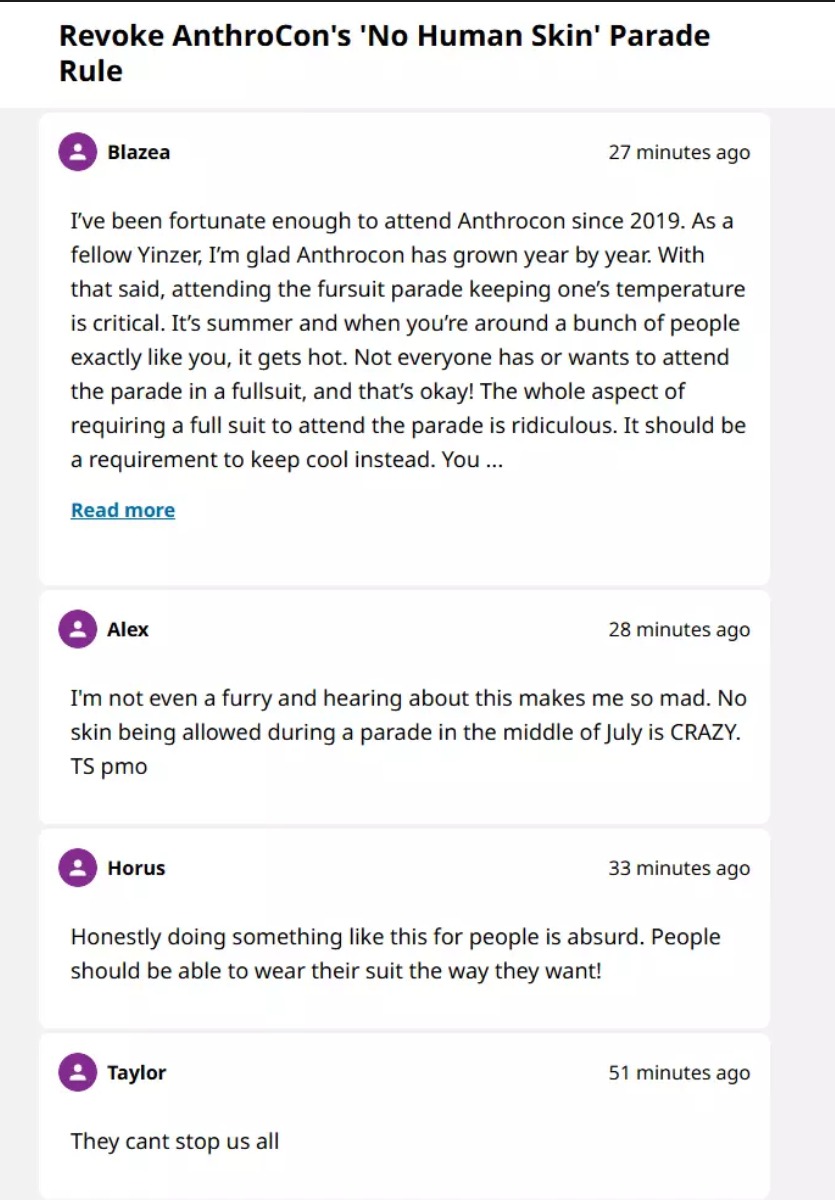Click the '27 minutes ago' timestamp
This screenshot has height=1200, width=835.
point(679,152)
